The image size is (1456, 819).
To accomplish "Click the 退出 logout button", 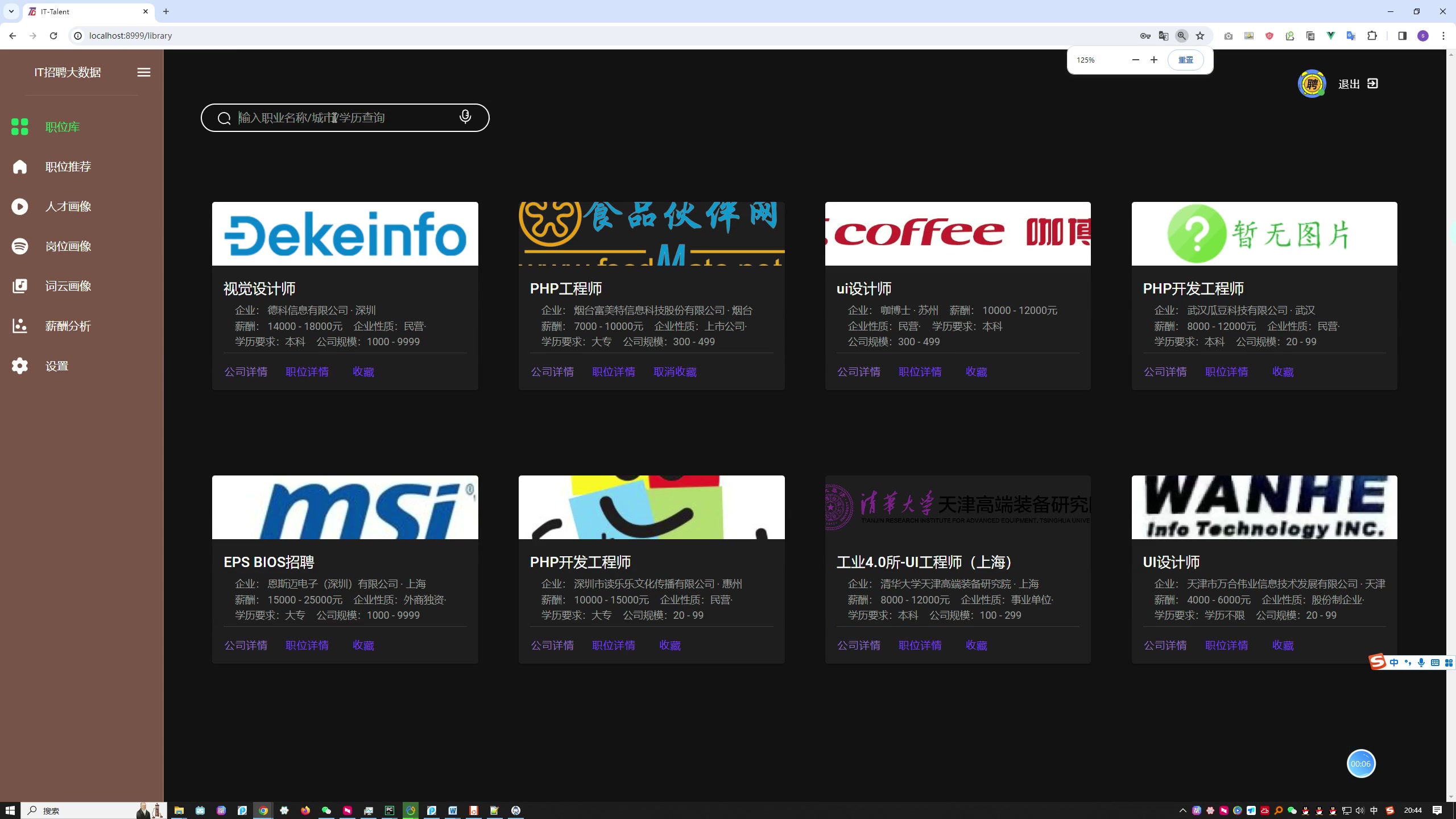I will (1358, 84).
